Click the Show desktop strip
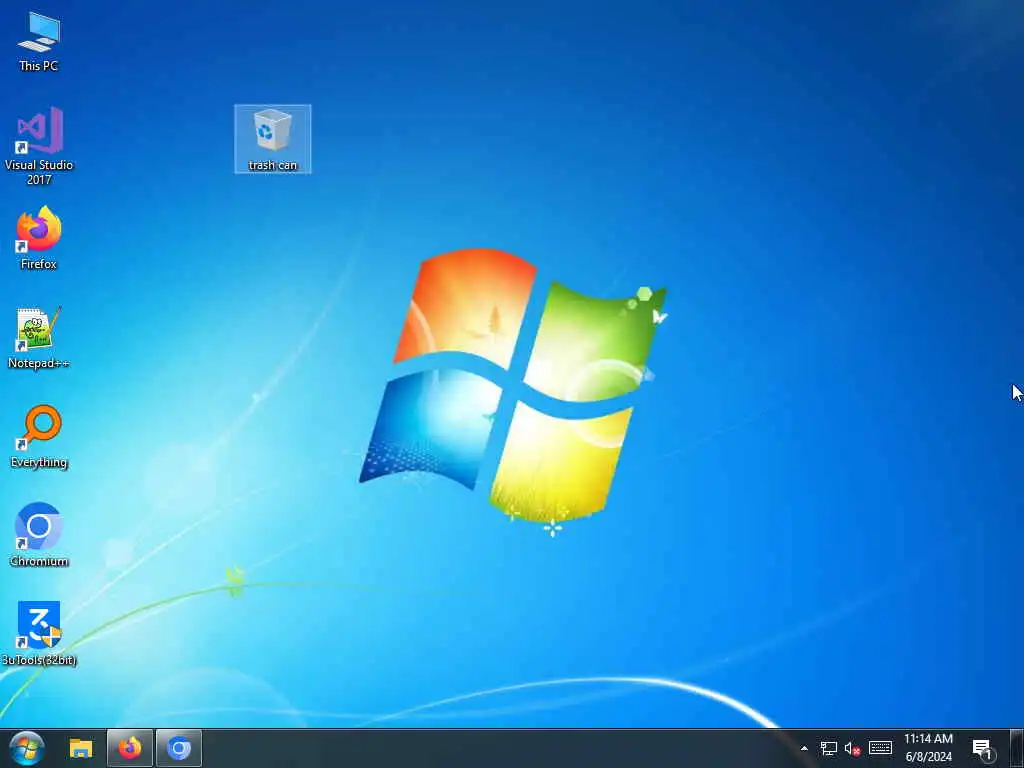1024x768 pixels. coord(1017,748)
